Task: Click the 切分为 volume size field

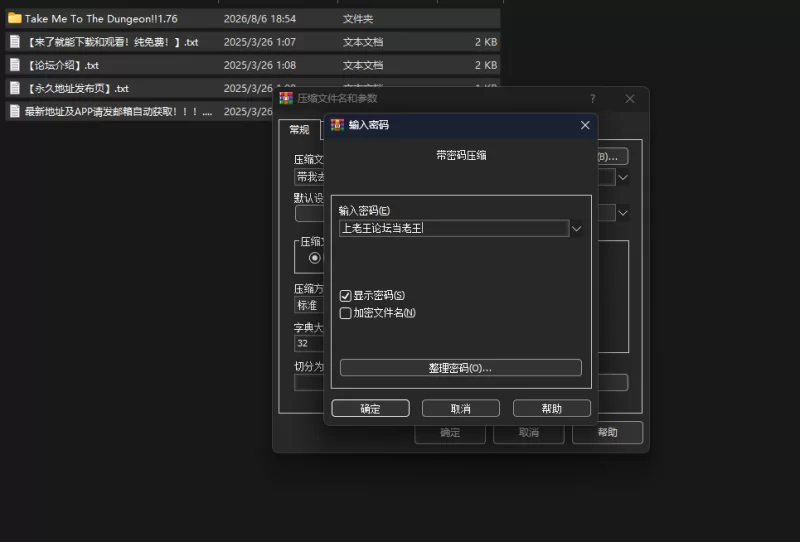Action: pos(309,383)
